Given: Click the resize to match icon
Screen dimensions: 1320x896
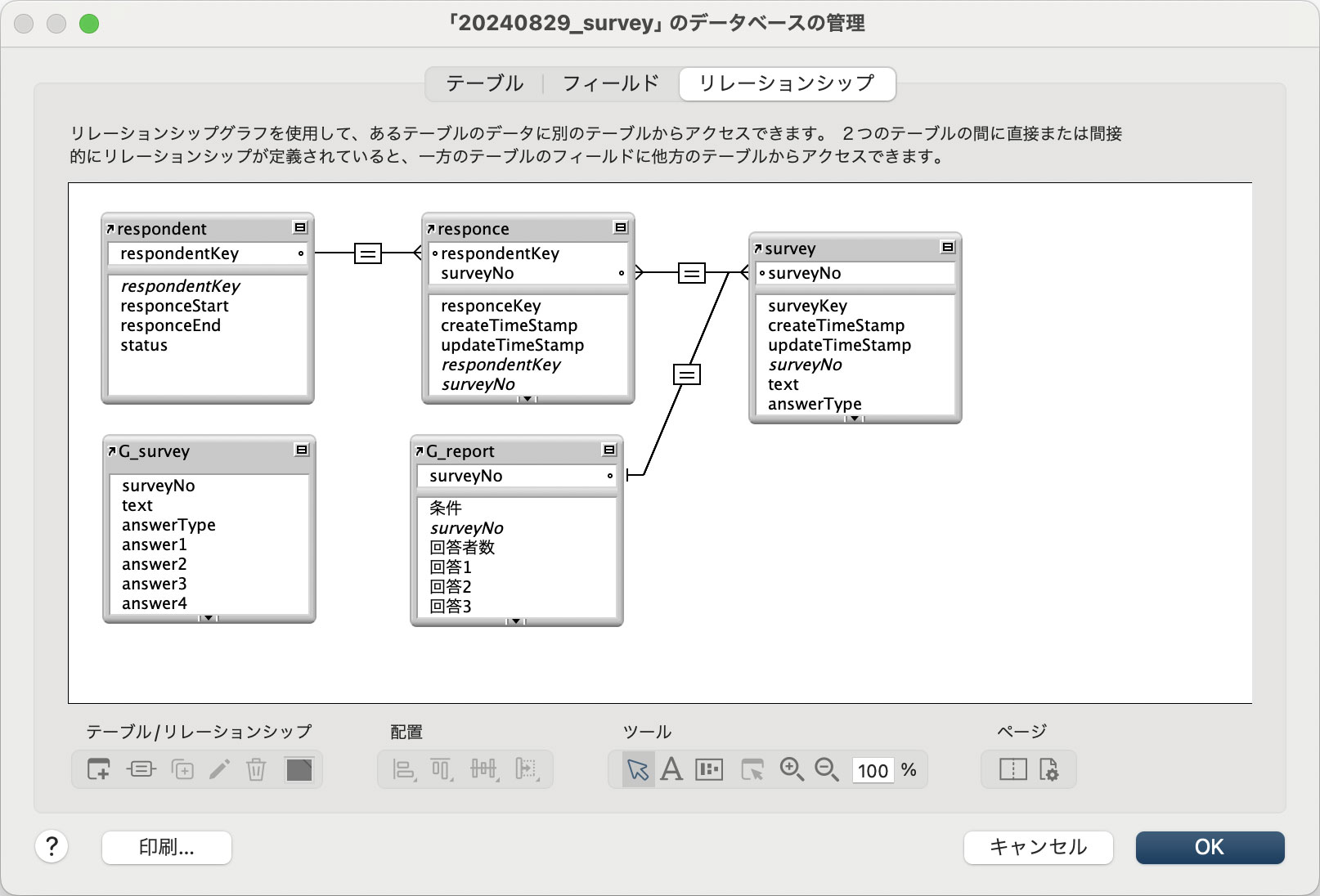Looking at the screenshot, I should point(528,769).
